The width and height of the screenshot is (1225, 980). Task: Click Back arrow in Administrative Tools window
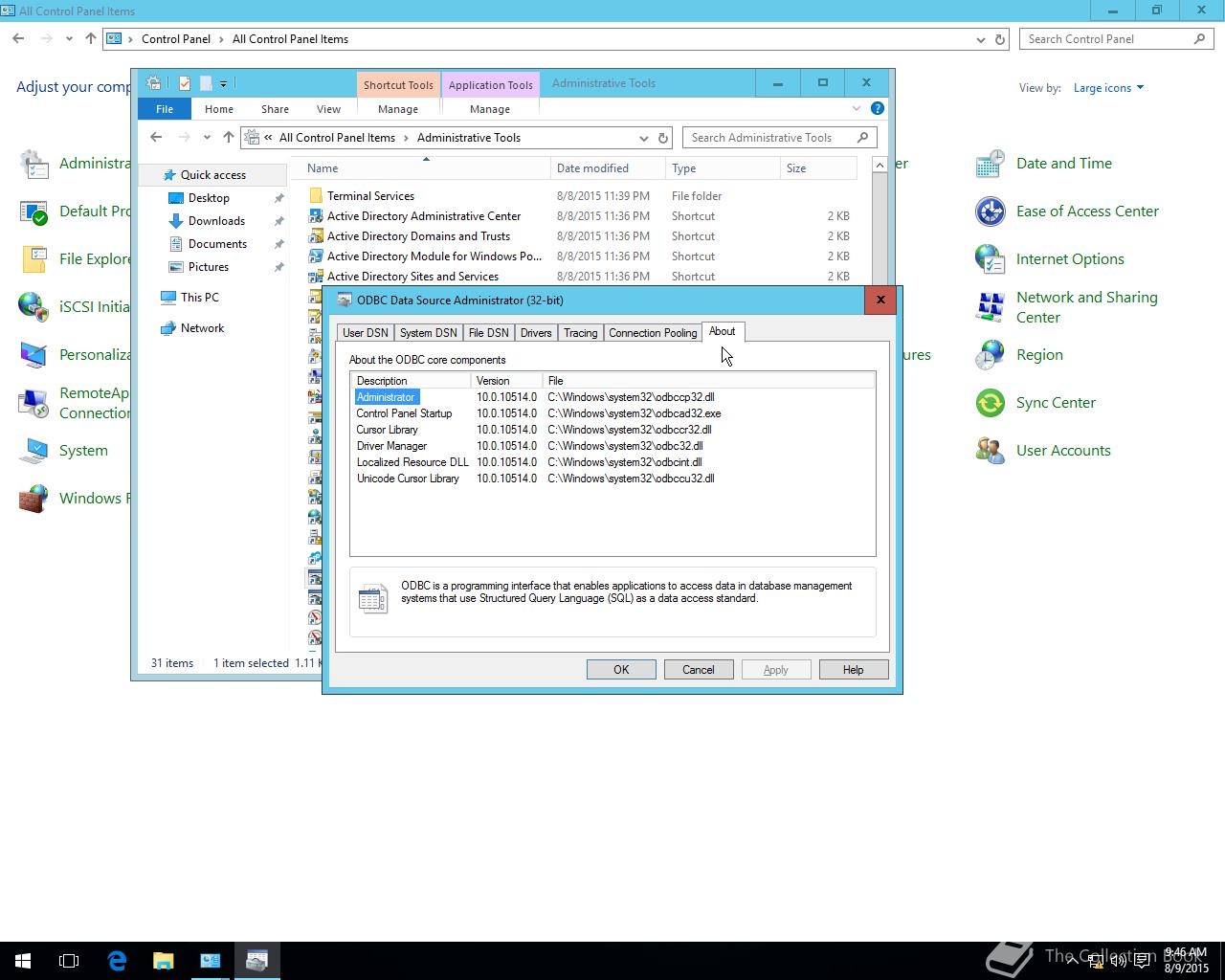tap(156, 138)
